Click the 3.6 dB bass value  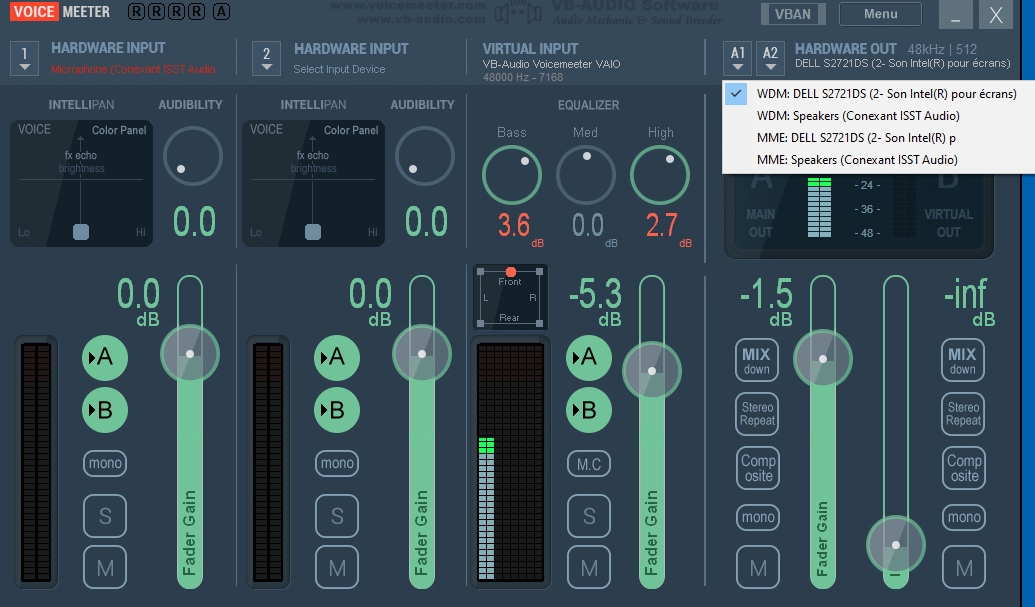pyautogui.click(x=514, y=226)
